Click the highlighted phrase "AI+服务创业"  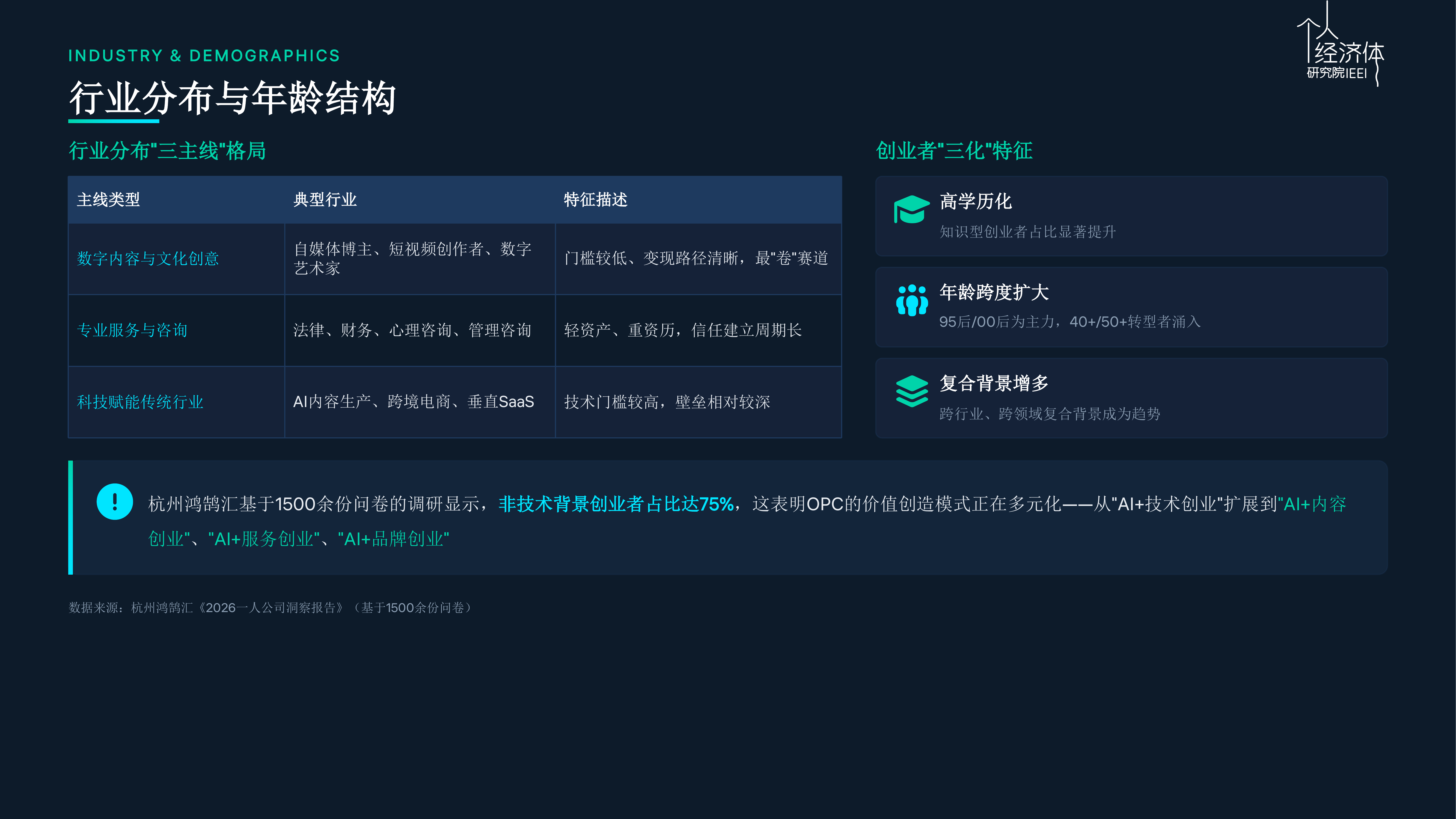pos(264,539)
